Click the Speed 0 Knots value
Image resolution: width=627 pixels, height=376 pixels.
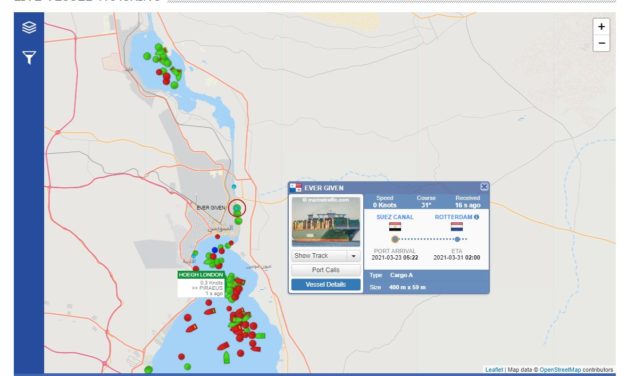tap(385, 205)
